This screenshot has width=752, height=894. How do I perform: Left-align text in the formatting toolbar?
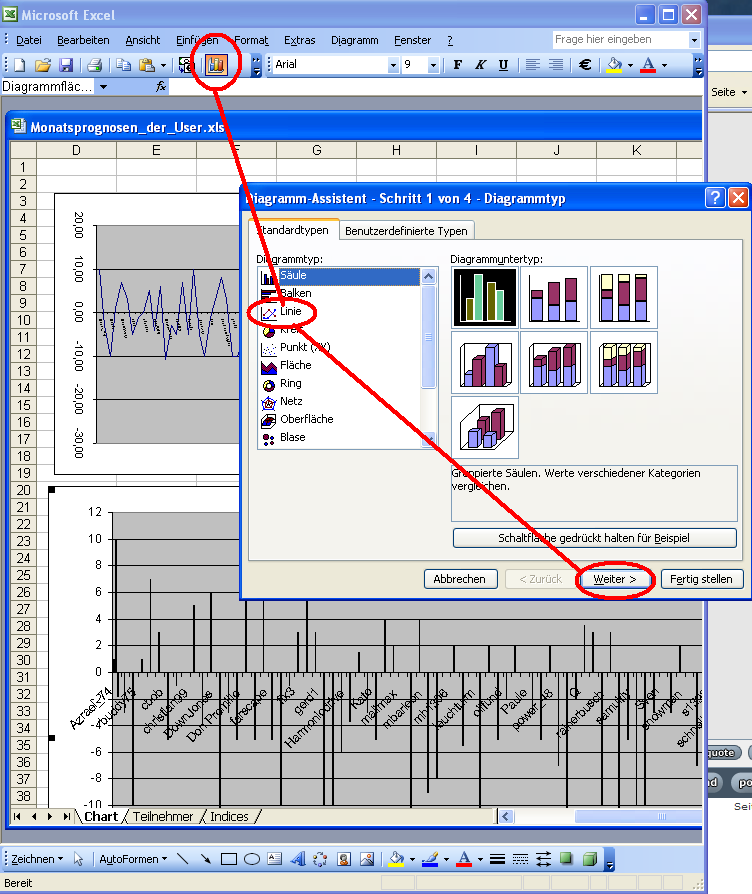click(x=533, y=64)
